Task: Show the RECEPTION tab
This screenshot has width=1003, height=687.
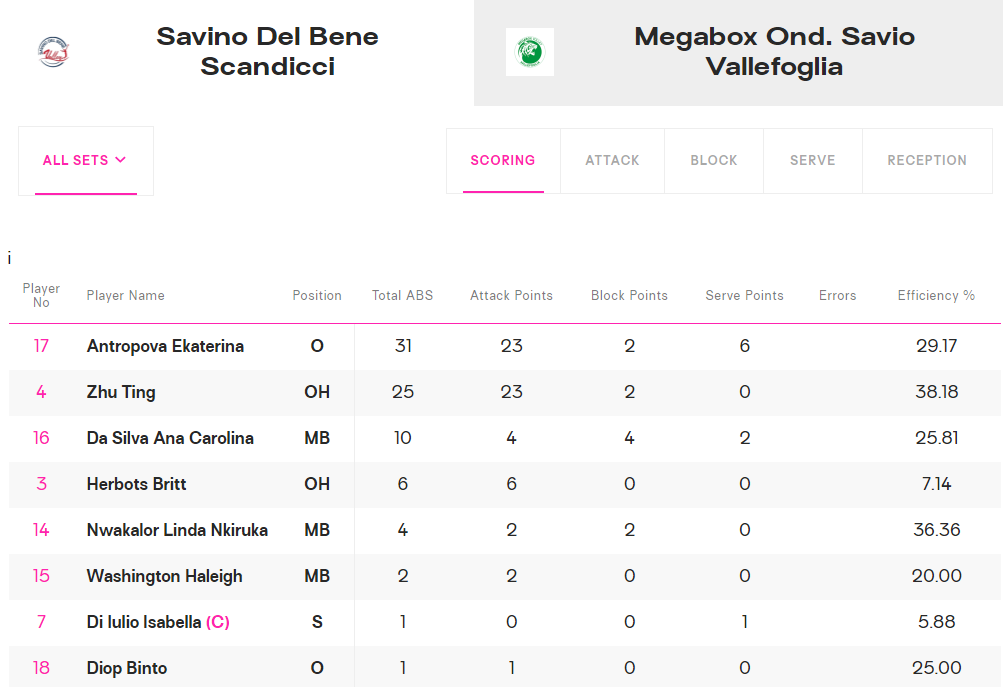Action: pos(927,161)
